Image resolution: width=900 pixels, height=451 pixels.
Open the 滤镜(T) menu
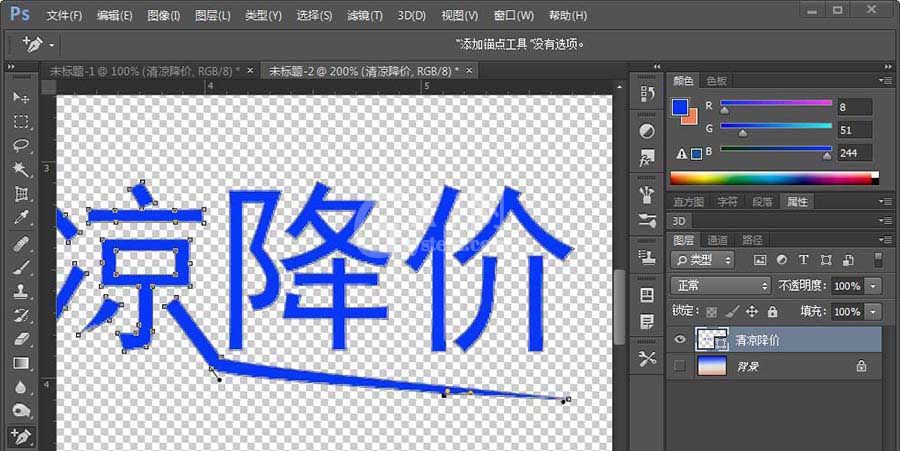tap(364, 15)
